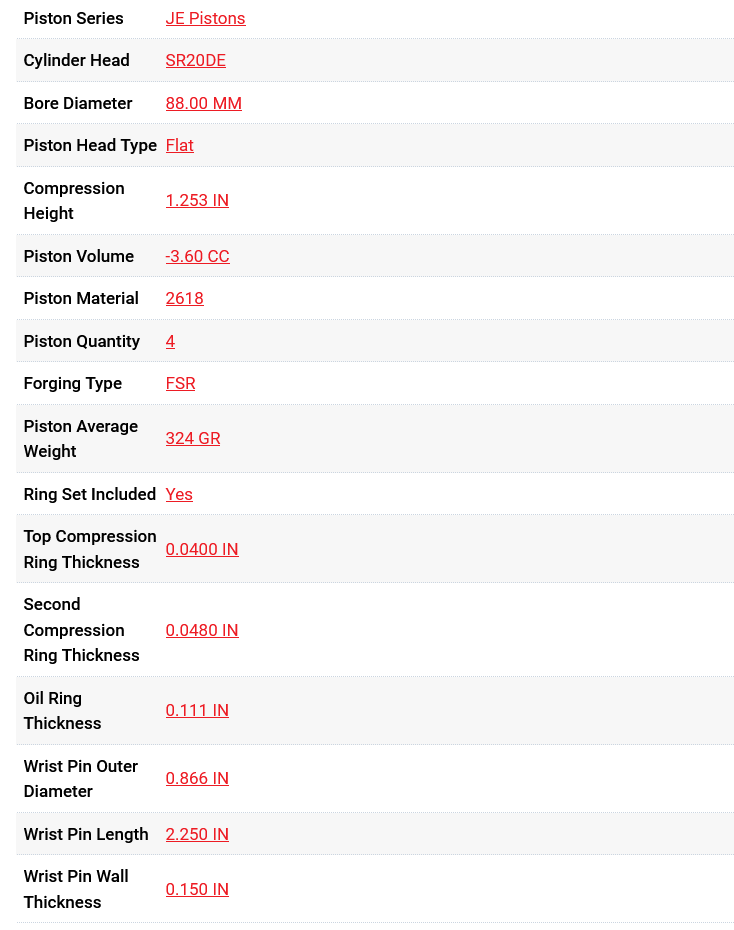Open the JE Pistons series link

(x=205, y=18)
